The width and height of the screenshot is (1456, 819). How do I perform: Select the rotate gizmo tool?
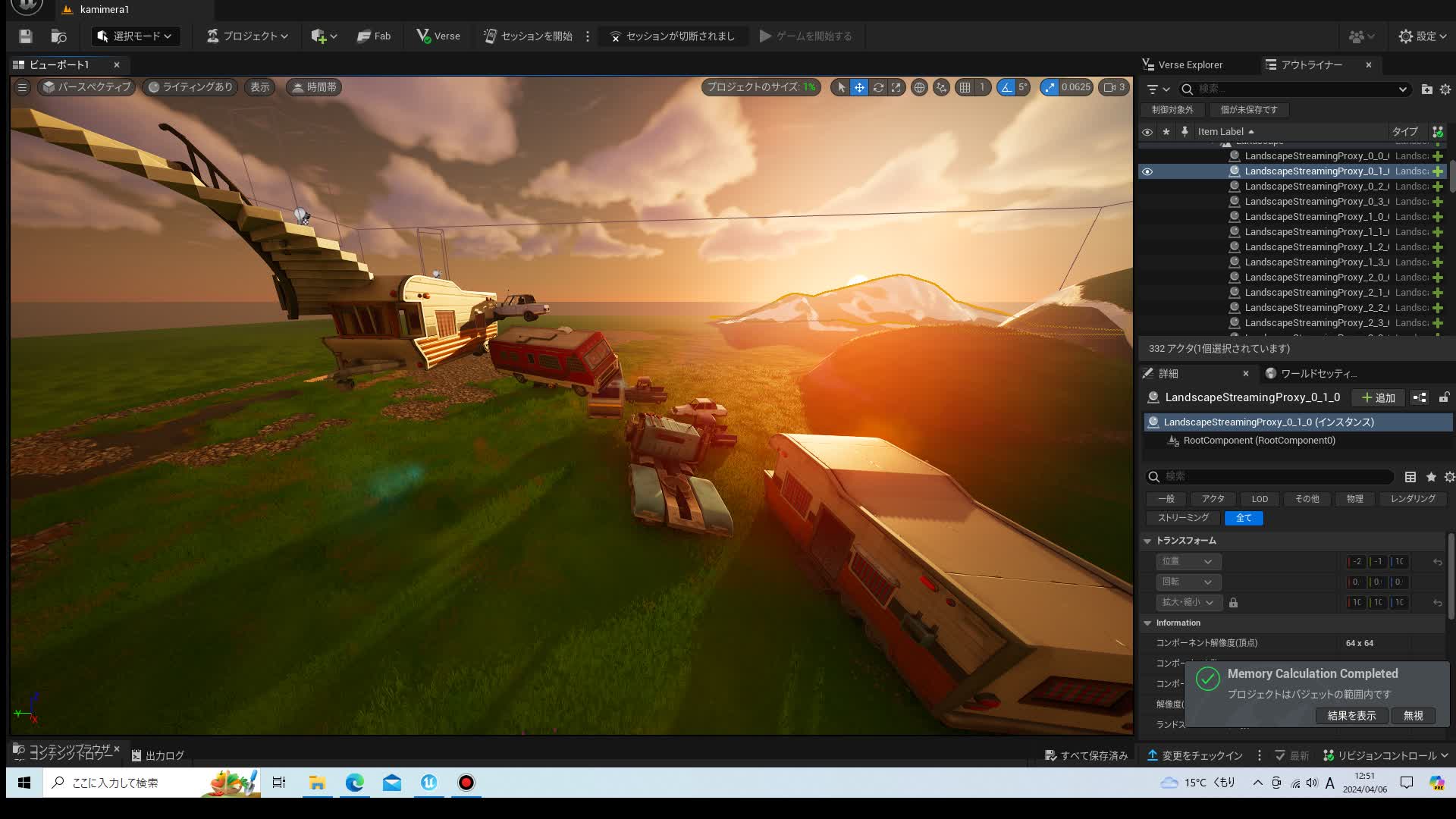tap(878, 87)
